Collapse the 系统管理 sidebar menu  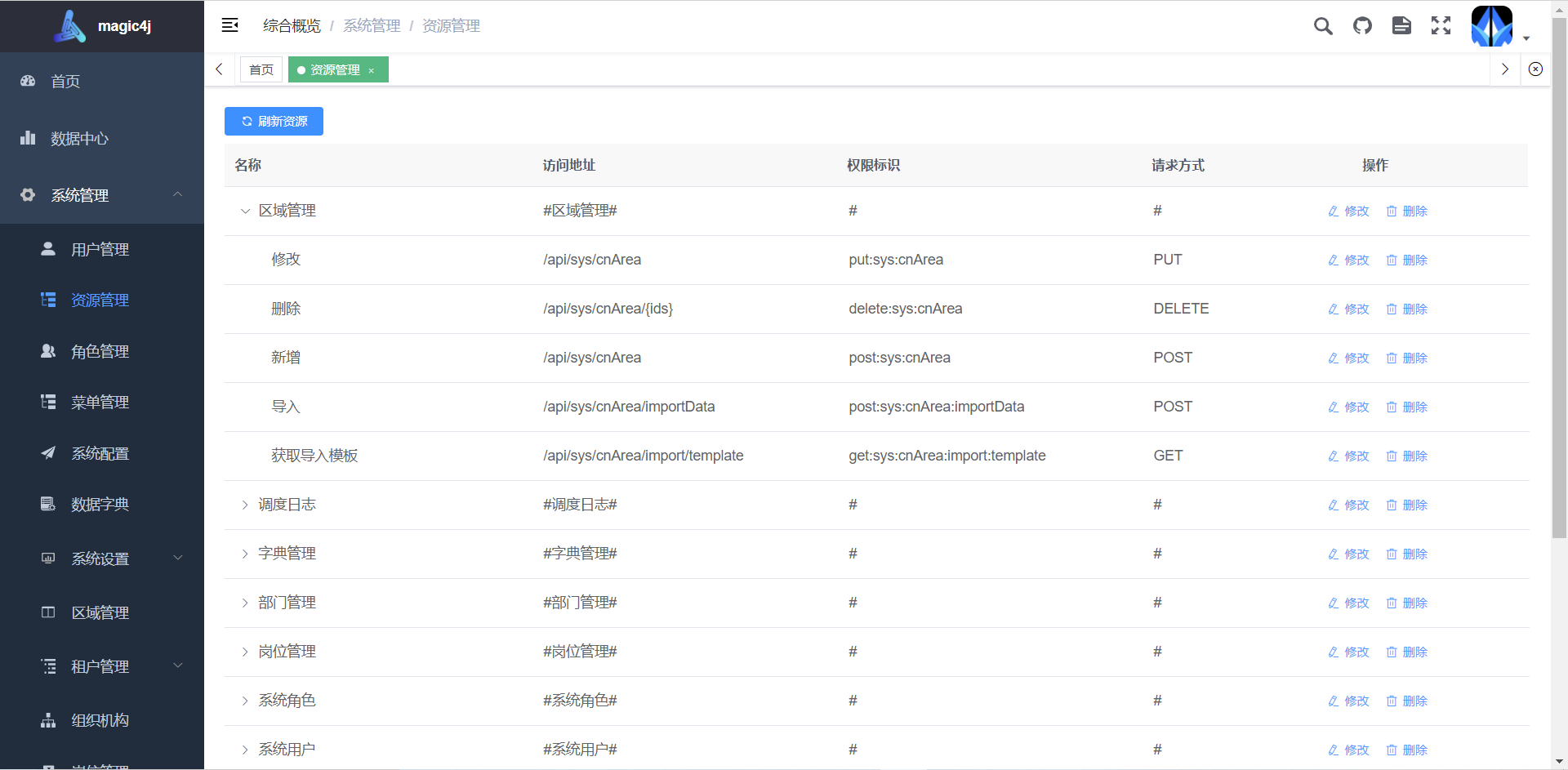[102, 195]
